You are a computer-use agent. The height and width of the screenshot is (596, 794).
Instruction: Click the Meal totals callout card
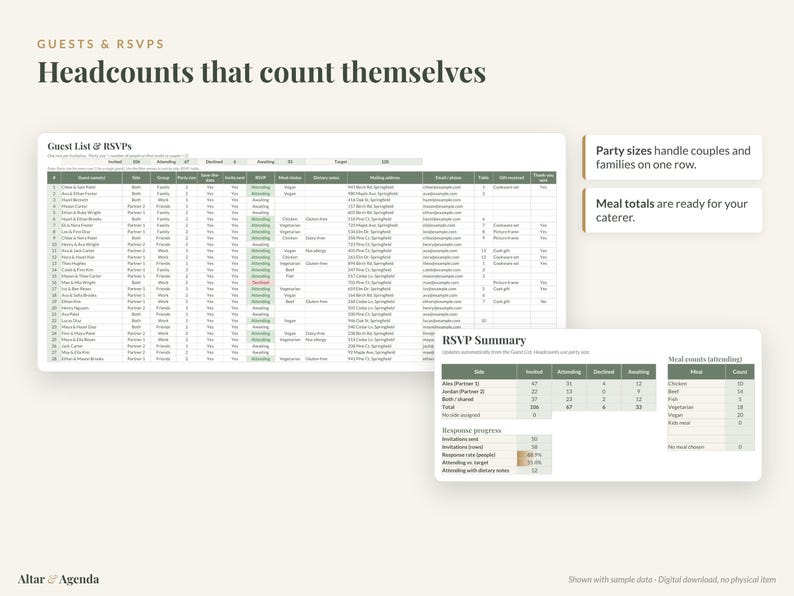672,211
